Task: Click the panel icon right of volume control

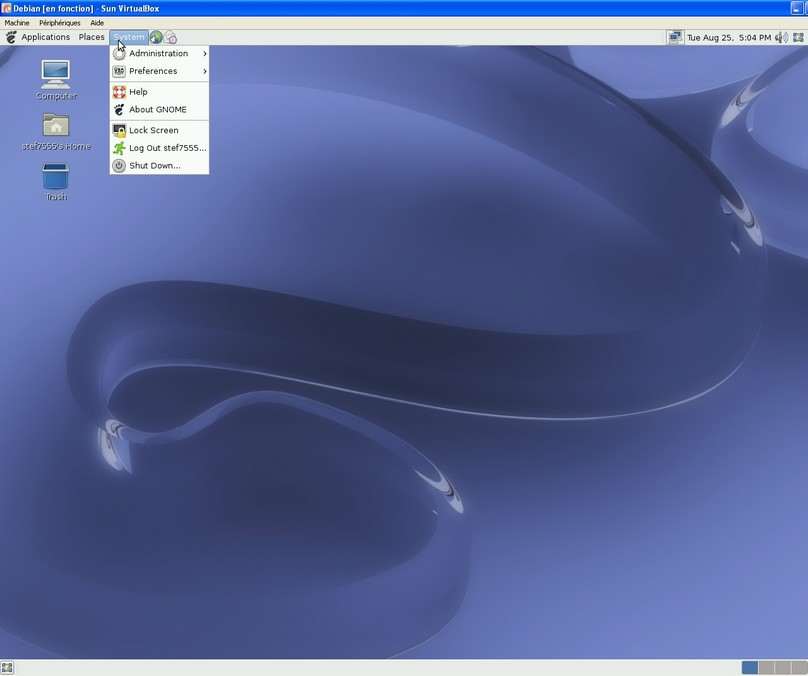Action: click(x=798, y=37)
